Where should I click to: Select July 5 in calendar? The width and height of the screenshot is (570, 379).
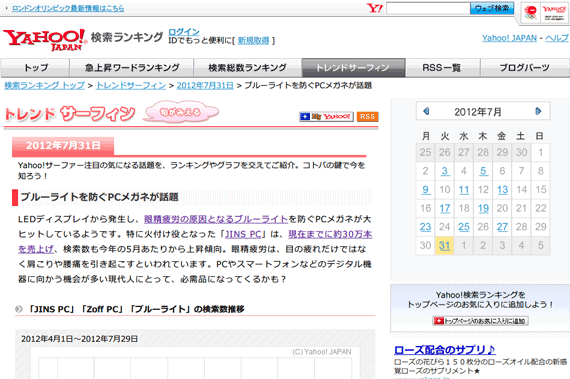pyautogui.click(x=483, y=171)
